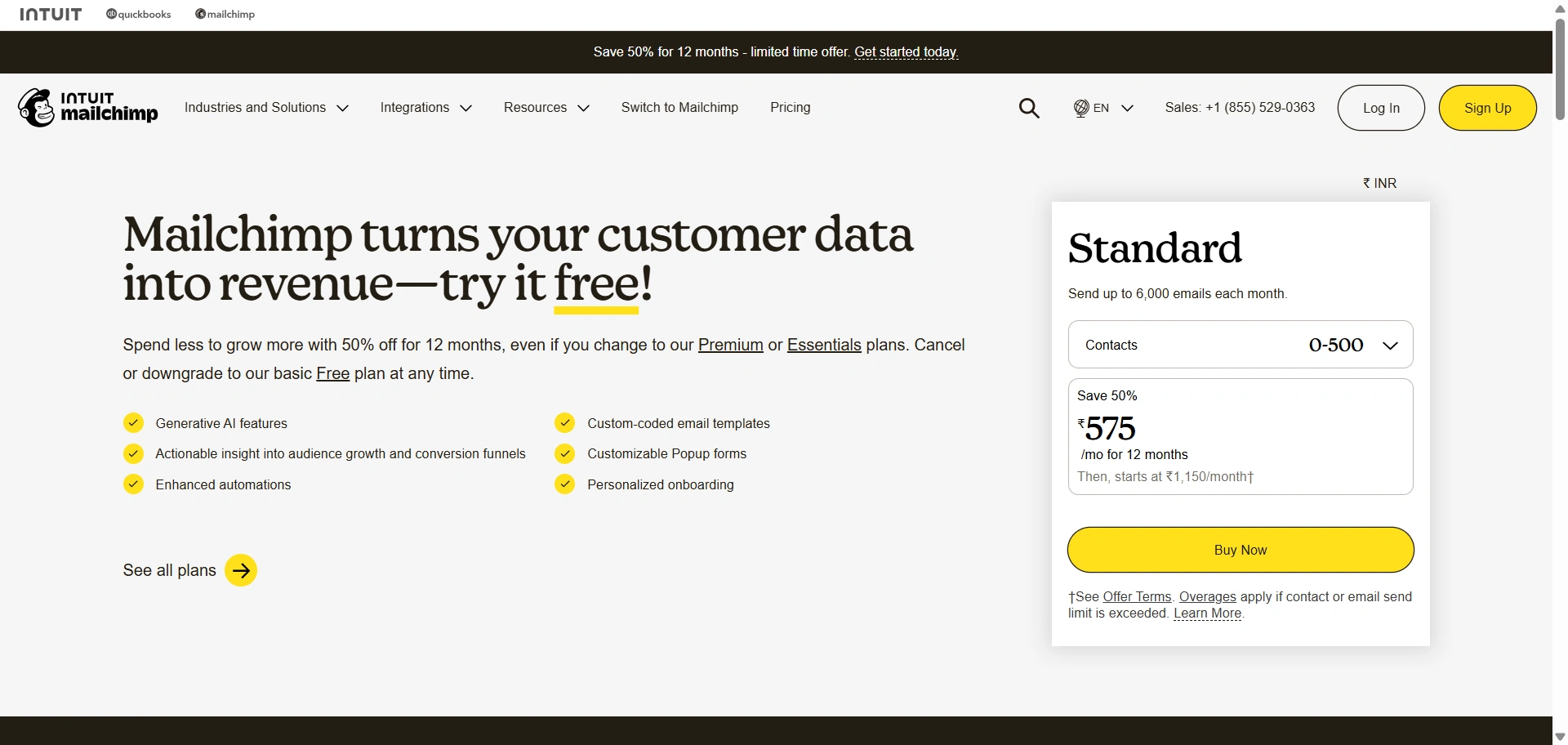Screen dimensions: 1568x745
Task: Open the Essentials plan link
Action: [824, 345]
